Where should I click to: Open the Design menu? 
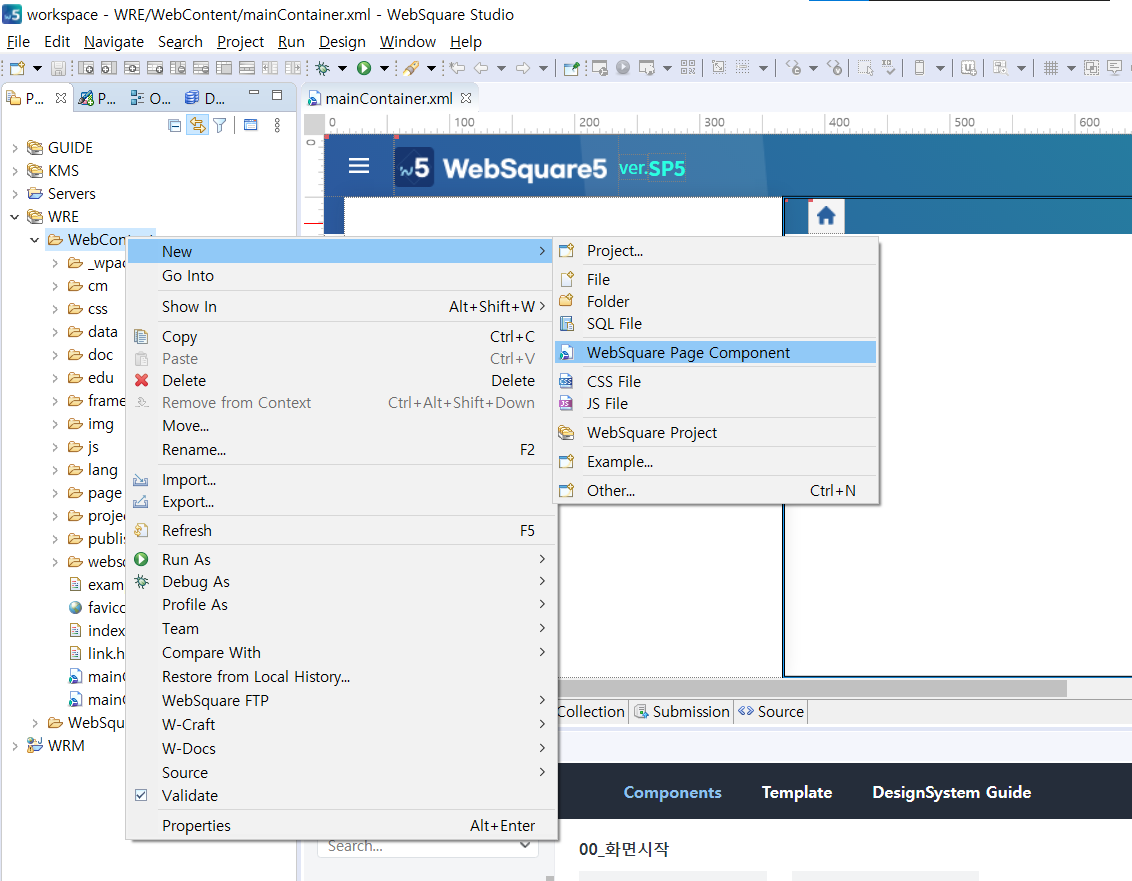pyautogui.click(x=342, y=42)
